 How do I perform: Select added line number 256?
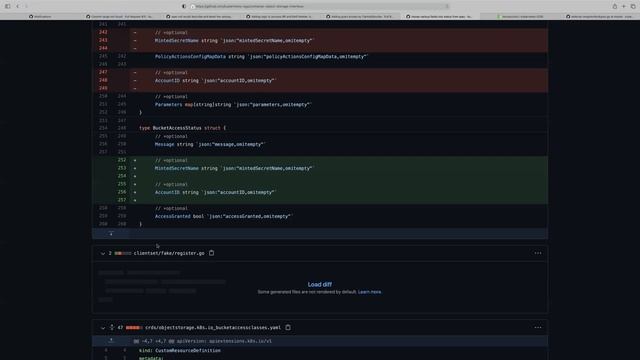point(122,192)
